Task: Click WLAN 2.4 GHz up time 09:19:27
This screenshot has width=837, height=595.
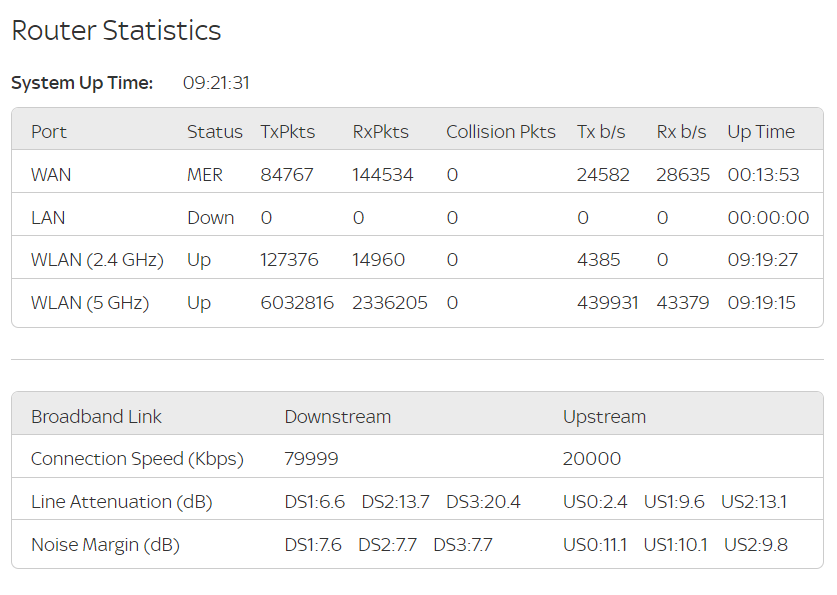Action: (x=762, y=260)
